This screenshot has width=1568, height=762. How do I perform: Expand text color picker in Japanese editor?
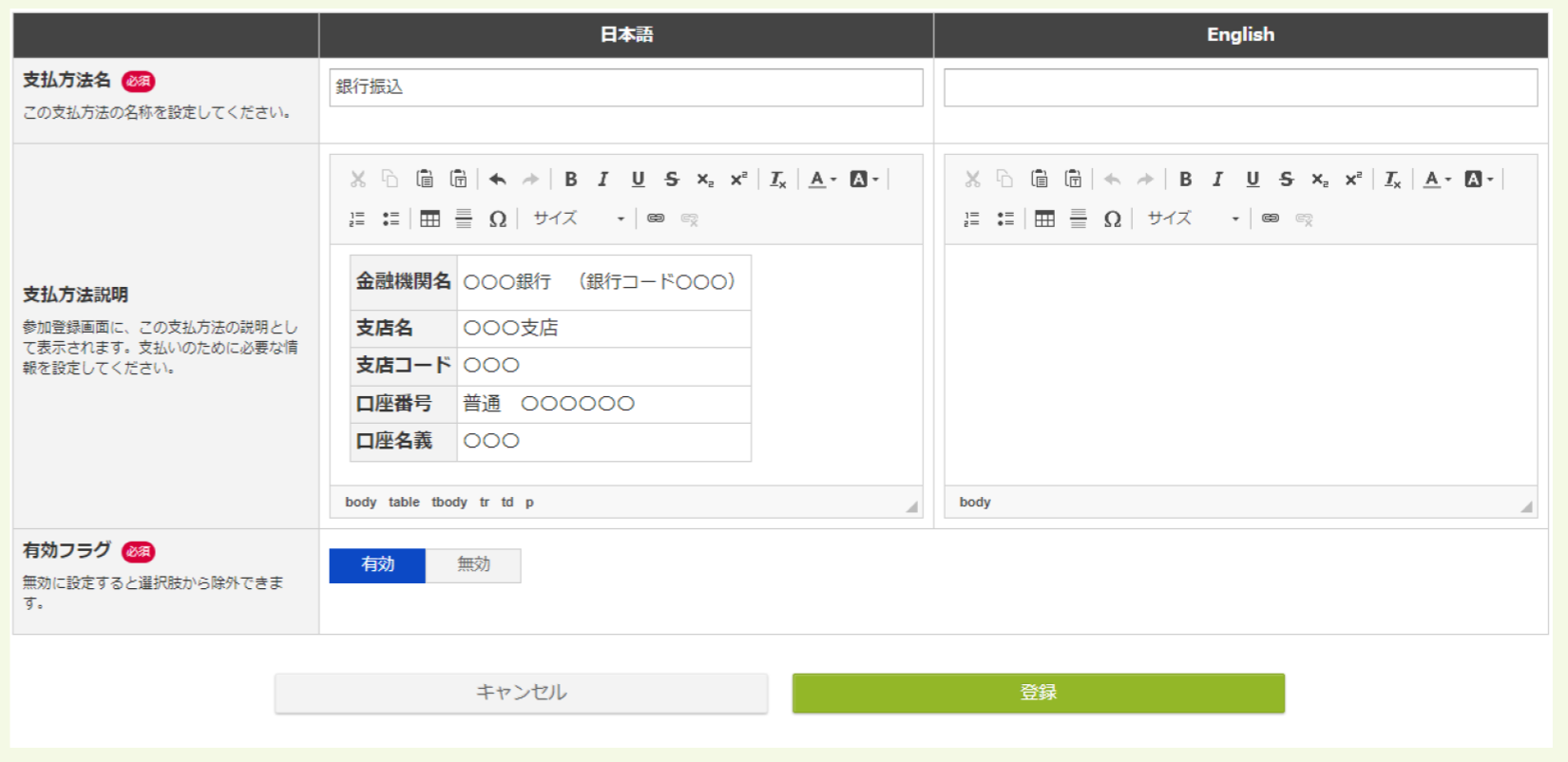click(822, 179)
